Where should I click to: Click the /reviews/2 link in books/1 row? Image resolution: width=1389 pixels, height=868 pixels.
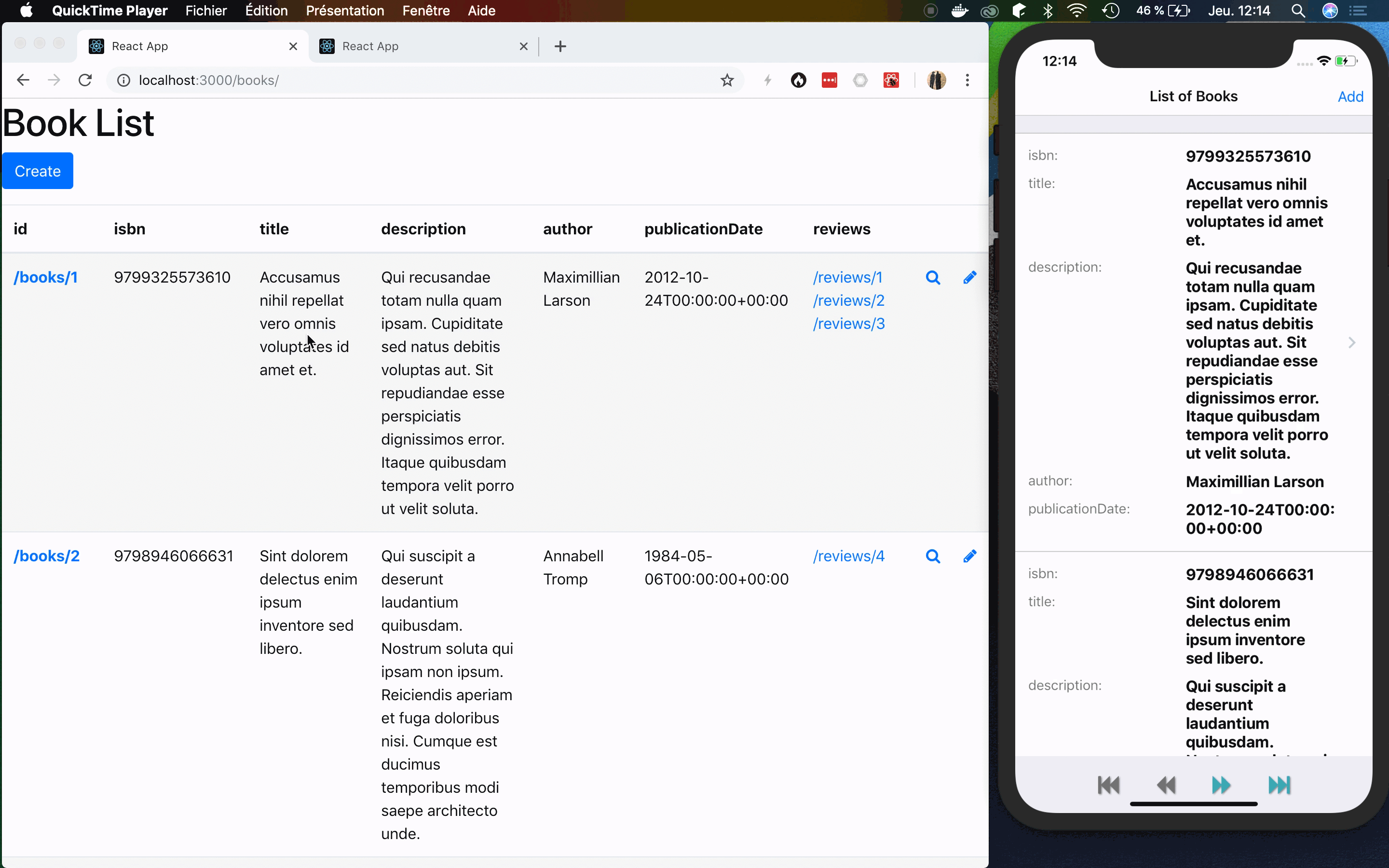tap(849, 300)
